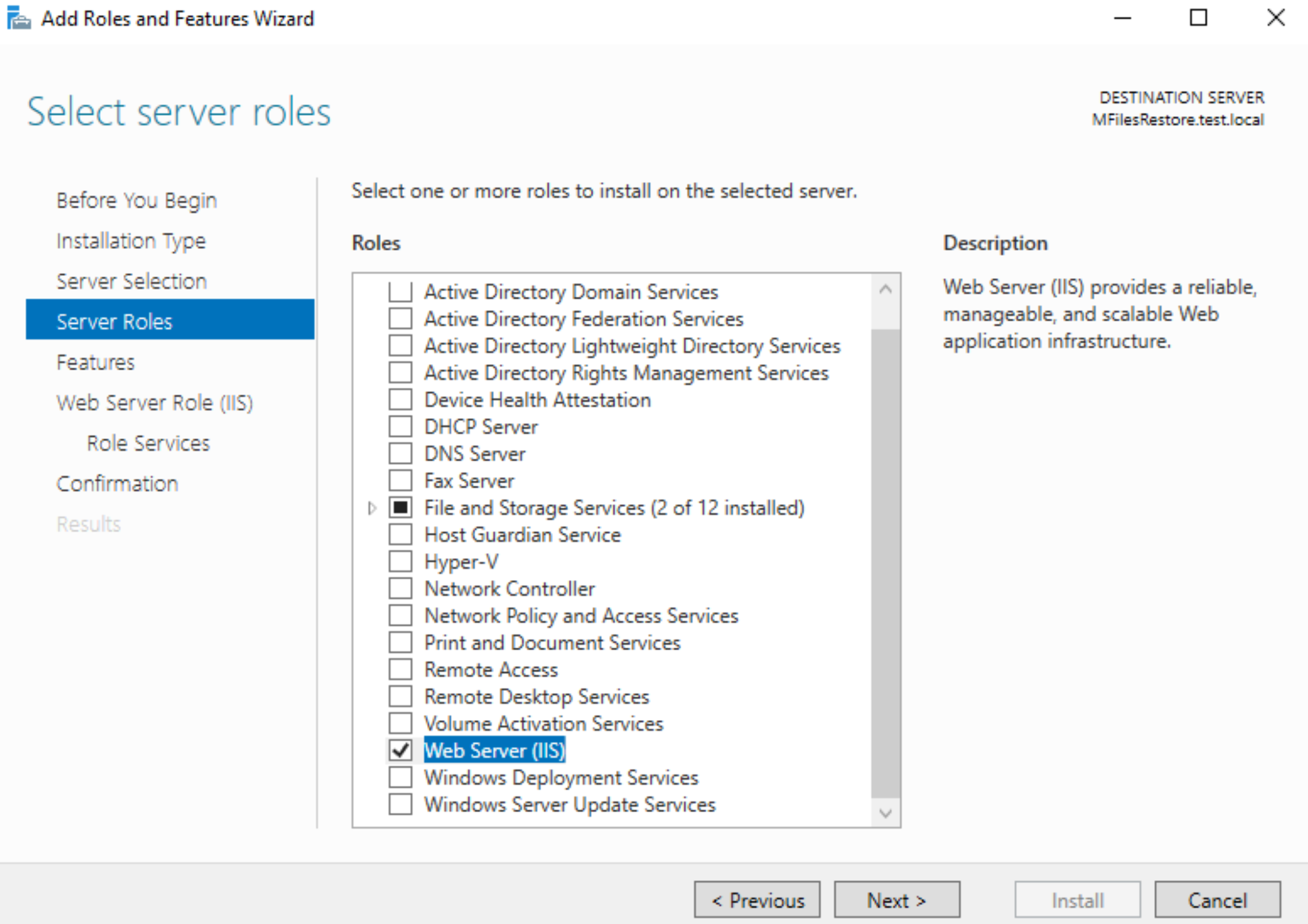Select the Remote Access role label
1308x924 pixels.
click(x=491, y=670)
